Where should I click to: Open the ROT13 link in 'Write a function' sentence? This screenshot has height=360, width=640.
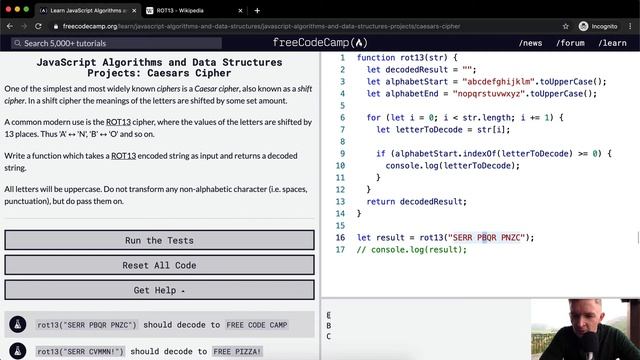coord(123,156)
